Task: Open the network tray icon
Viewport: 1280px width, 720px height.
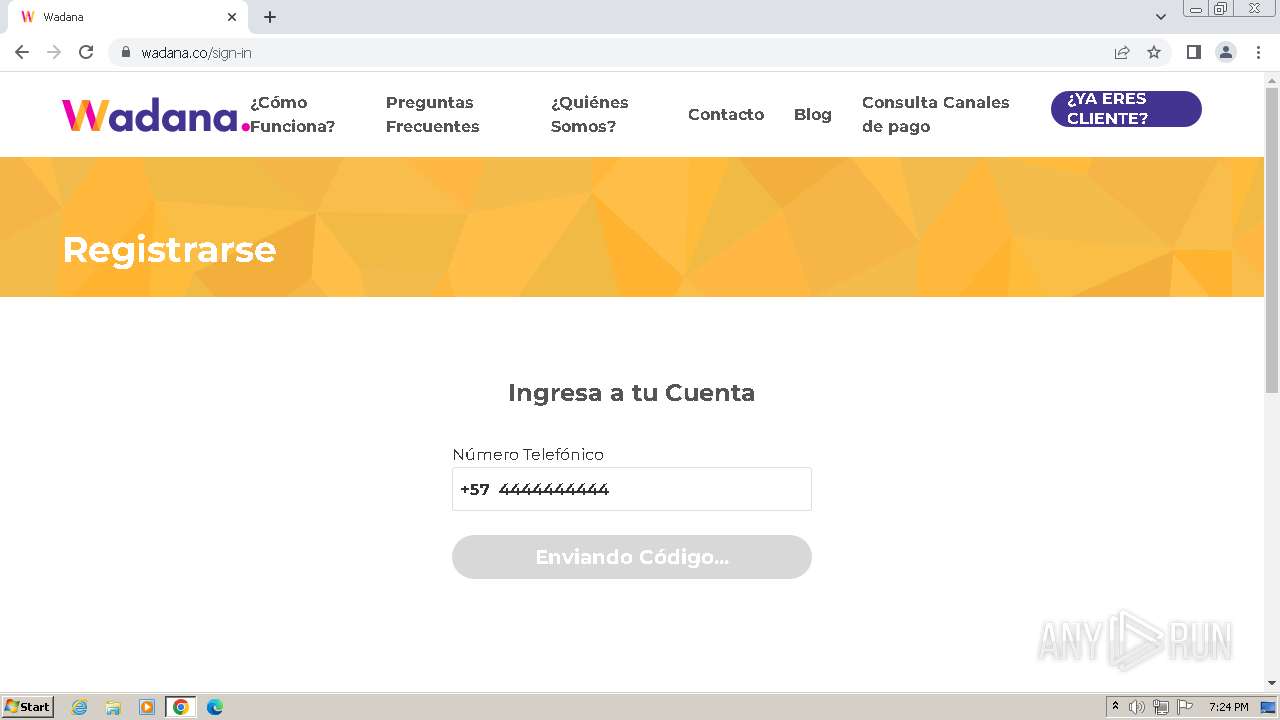Action: click(x=1161, y=707)
